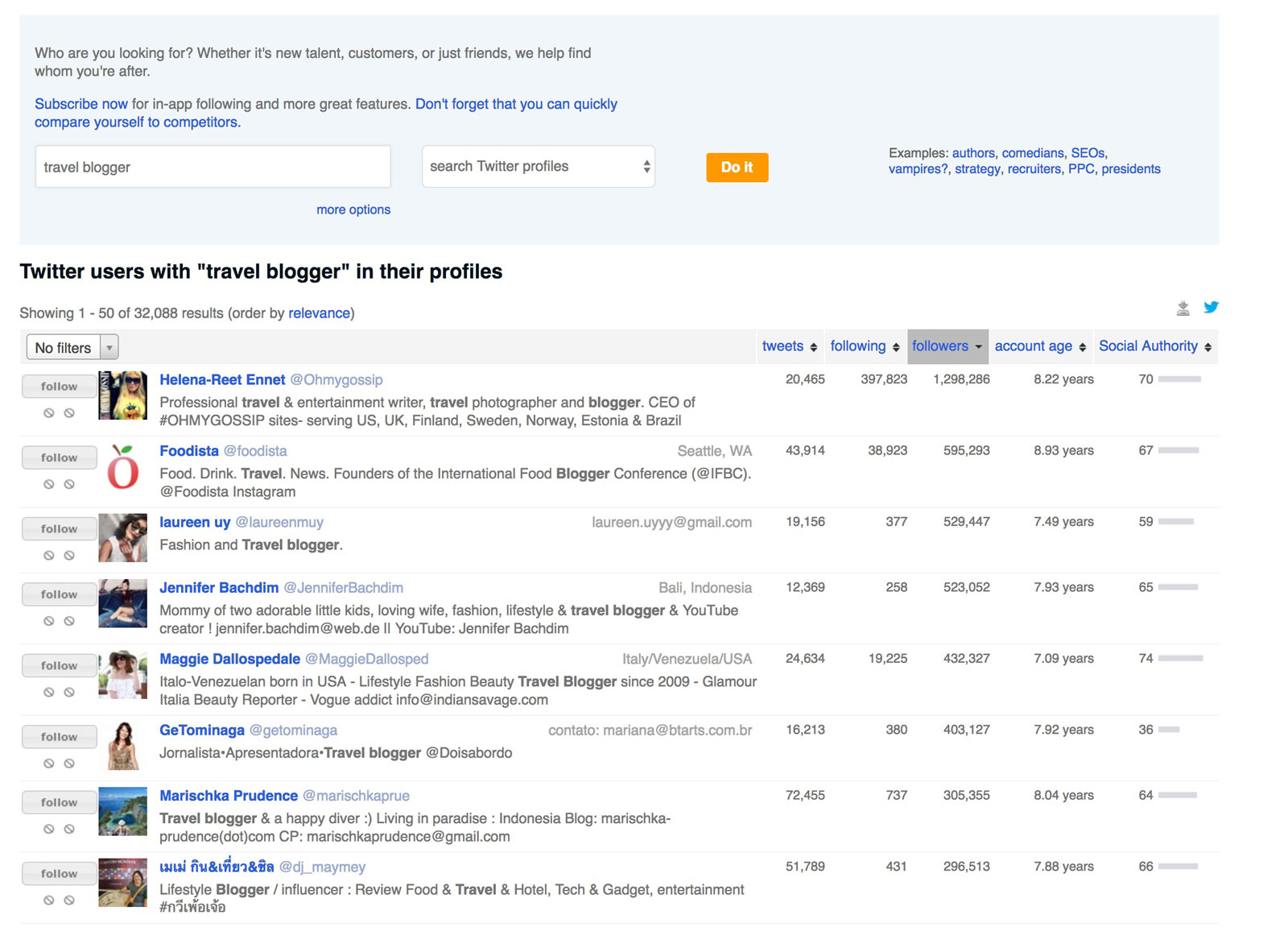
Task: Click the recruiters example link
Action: click(x=1034, y=169)
